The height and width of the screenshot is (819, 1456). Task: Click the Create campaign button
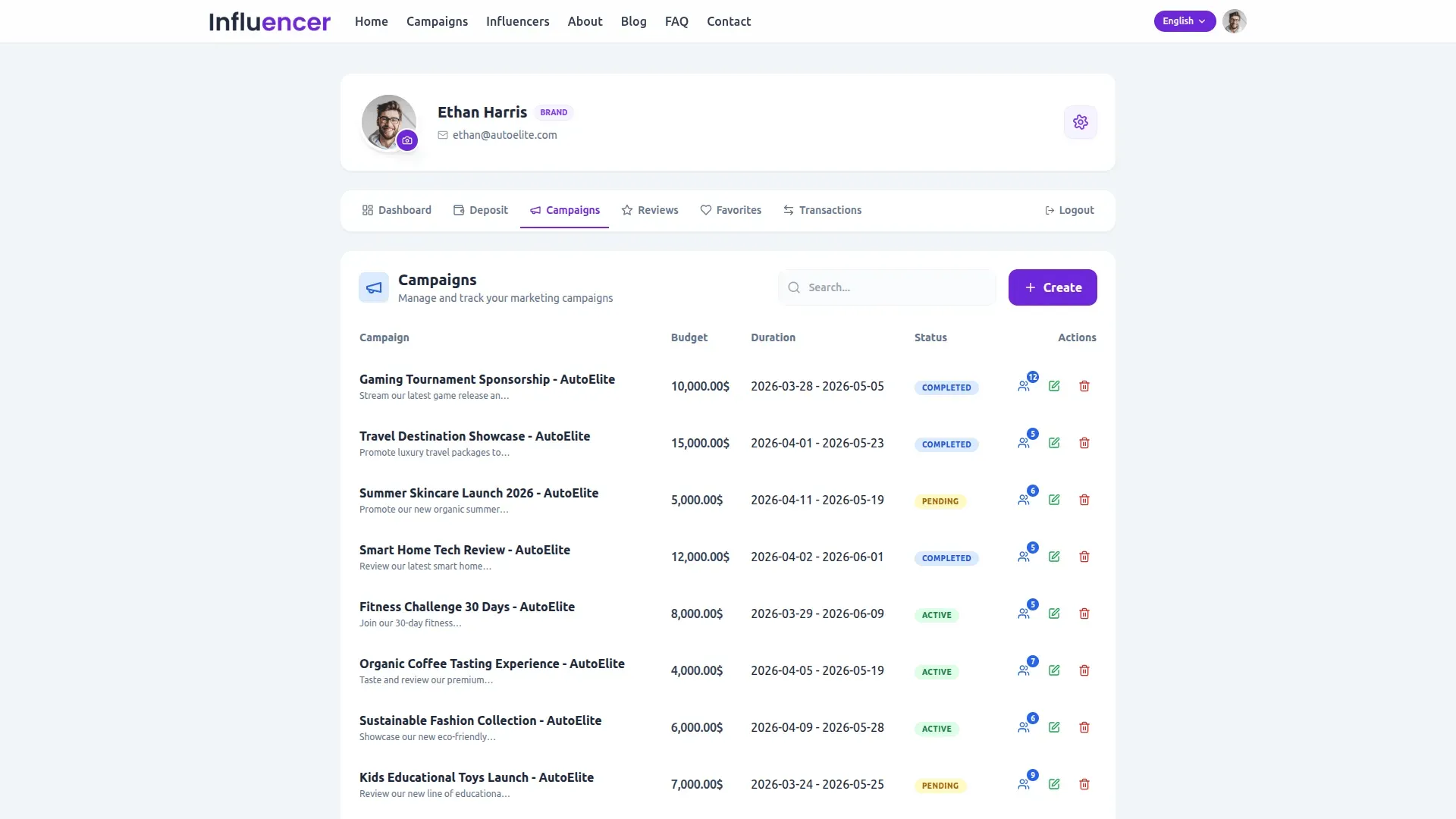coord(1052,287)
